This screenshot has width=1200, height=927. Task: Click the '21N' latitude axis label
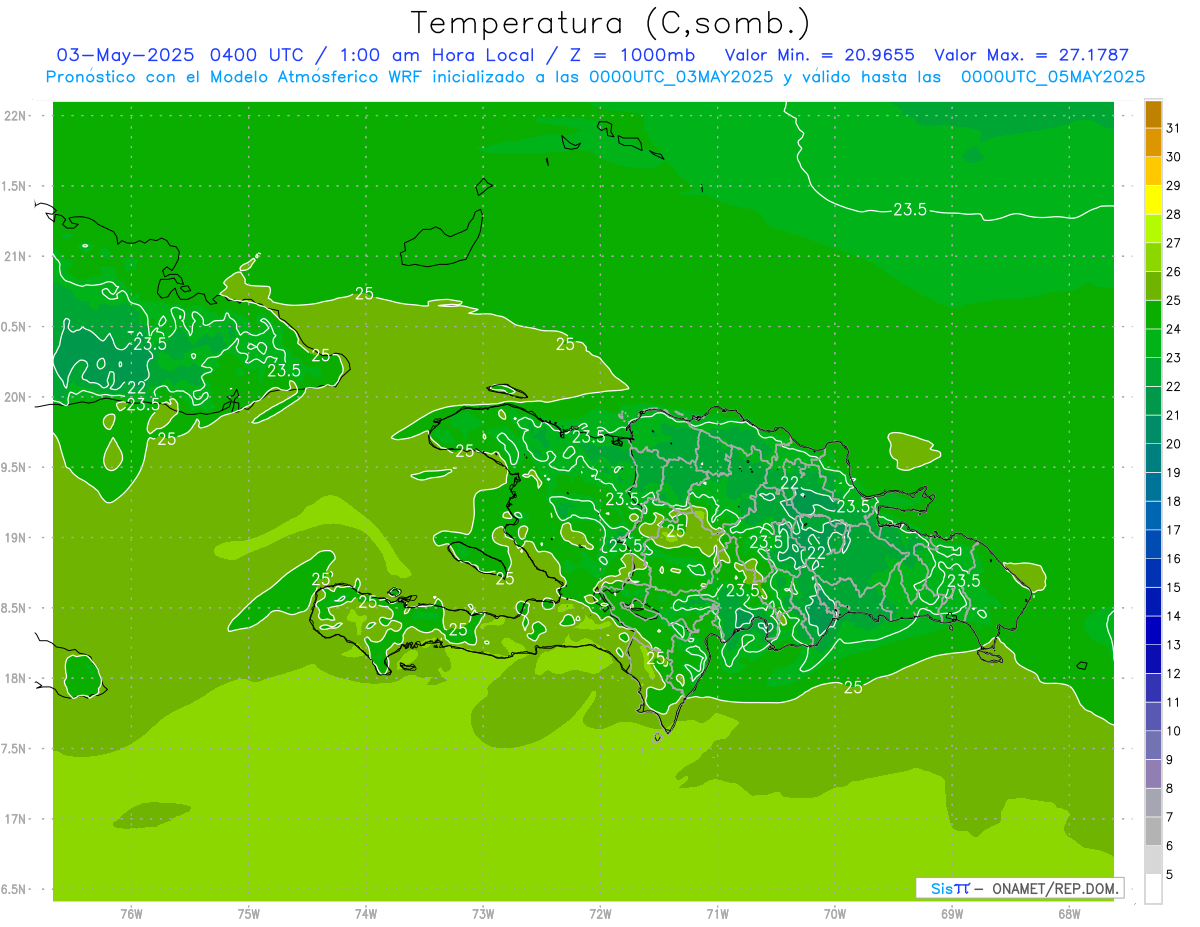[16, 256]
